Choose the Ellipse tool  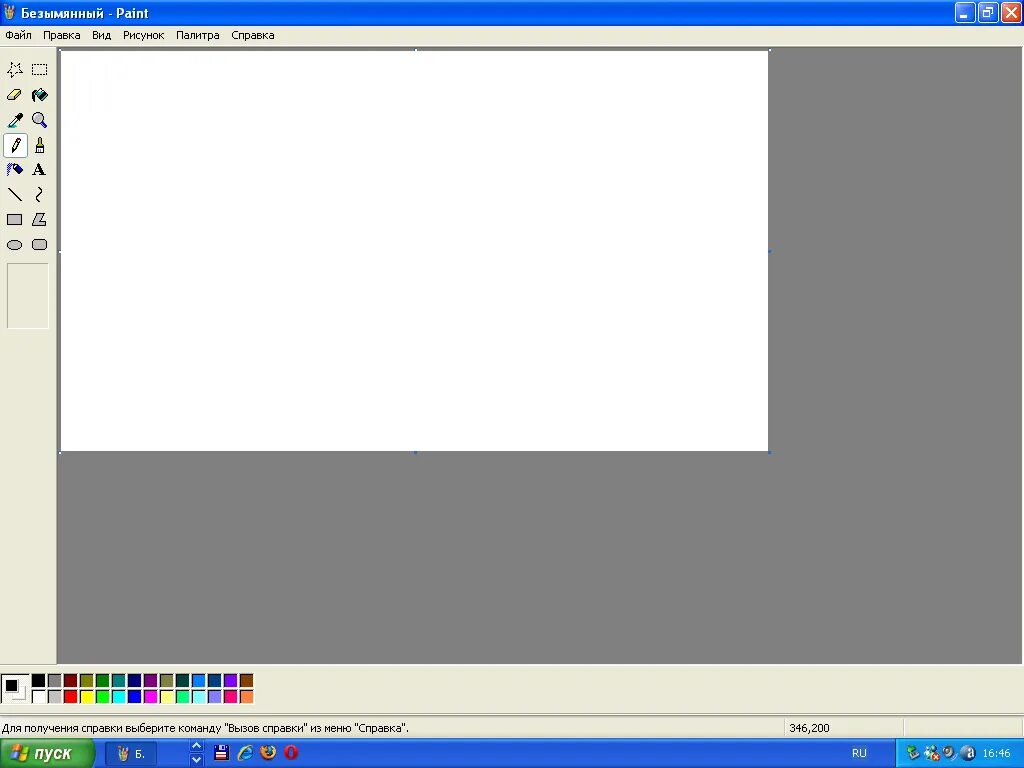[15, 245]
